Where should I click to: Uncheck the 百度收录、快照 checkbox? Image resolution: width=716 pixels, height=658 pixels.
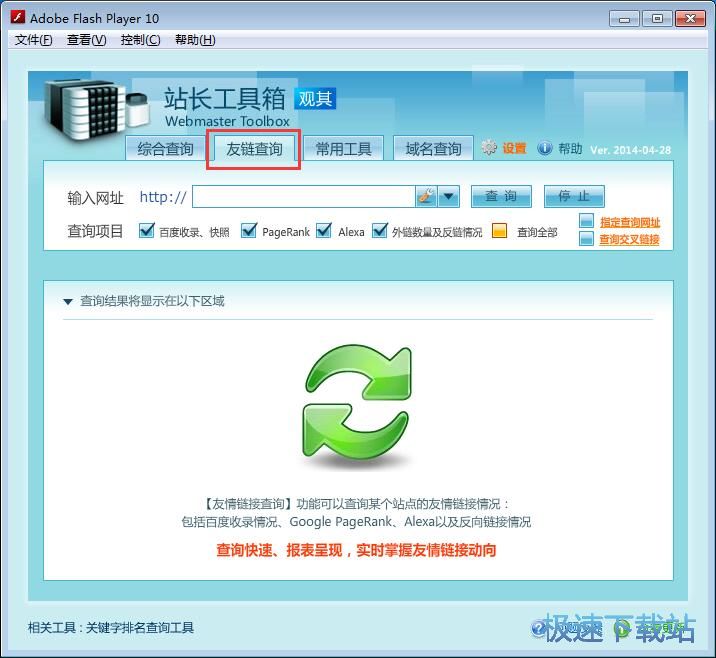tap(146, 231)
